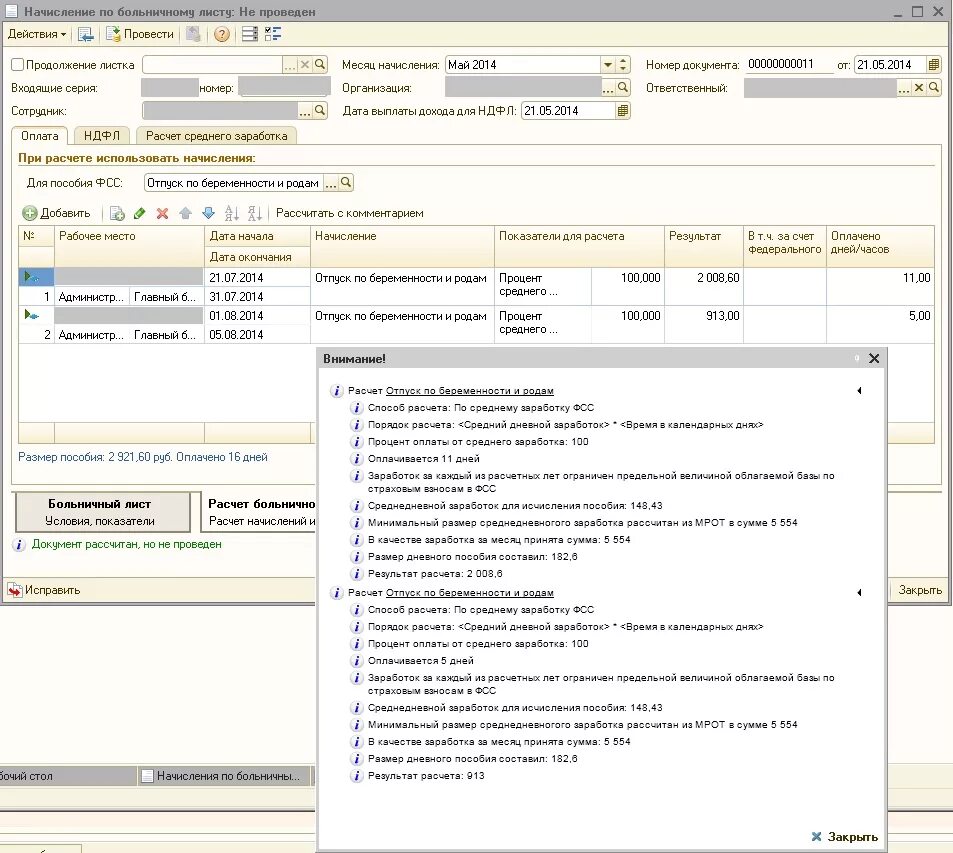
Task: Click Закрыть at bottom of document window
Action: [x=920, y=590]
